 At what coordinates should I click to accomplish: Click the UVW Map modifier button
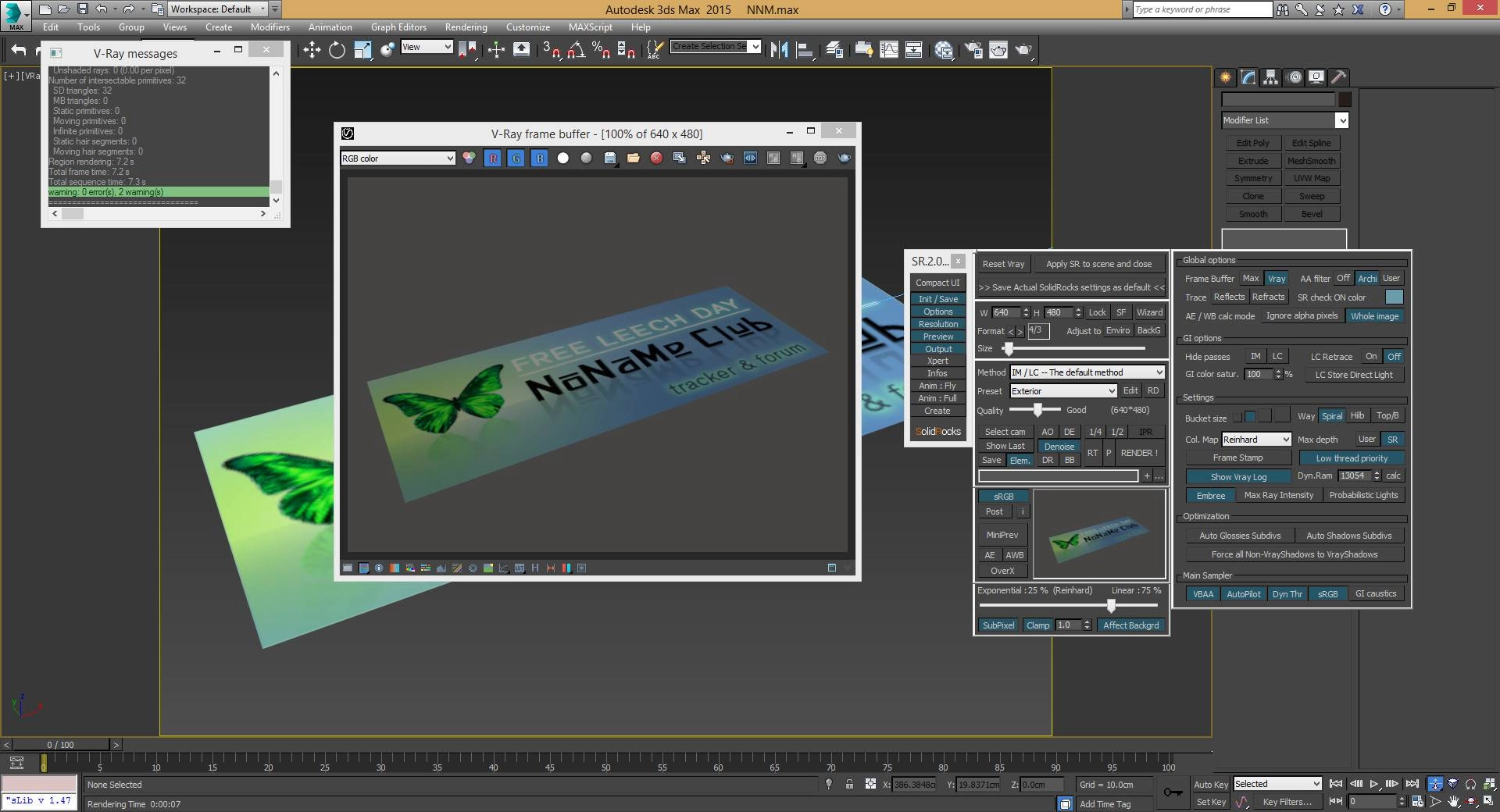[x=1311, y=178]
